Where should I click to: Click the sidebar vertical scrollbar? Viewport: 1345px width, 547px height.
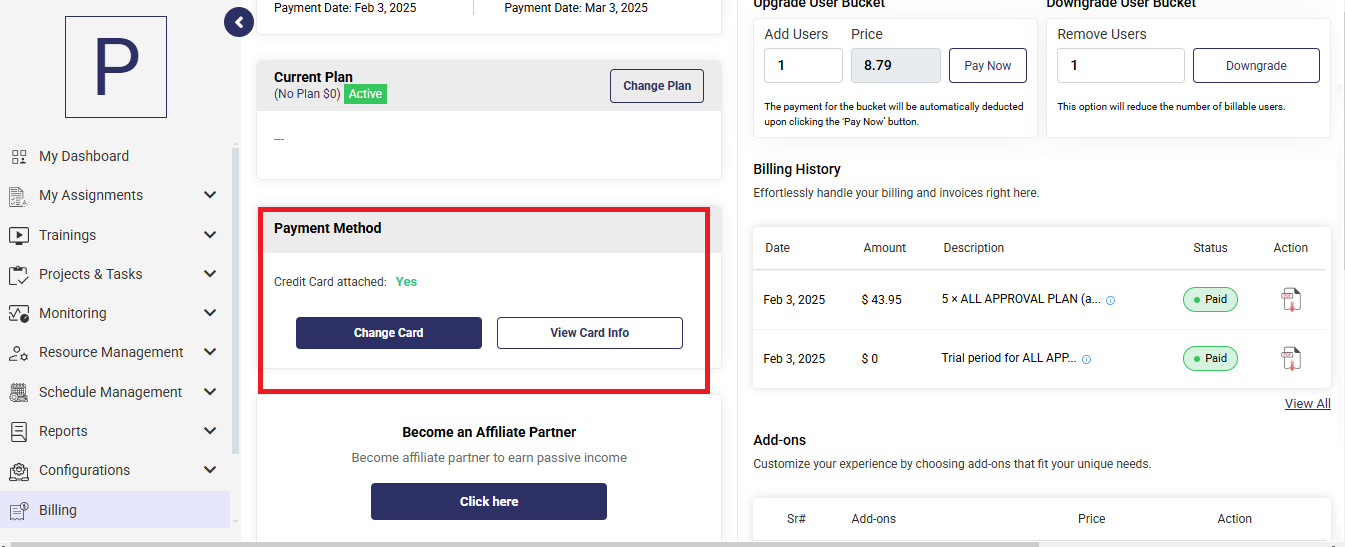236,300
